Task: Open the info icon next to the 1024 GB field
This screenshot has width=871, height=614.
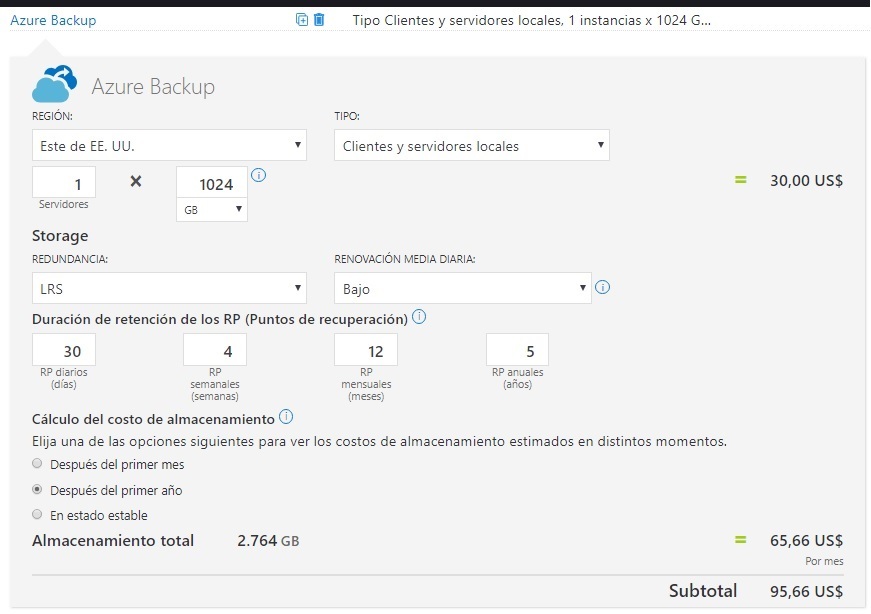Action: pyautogui.click(x=258, y=175)
